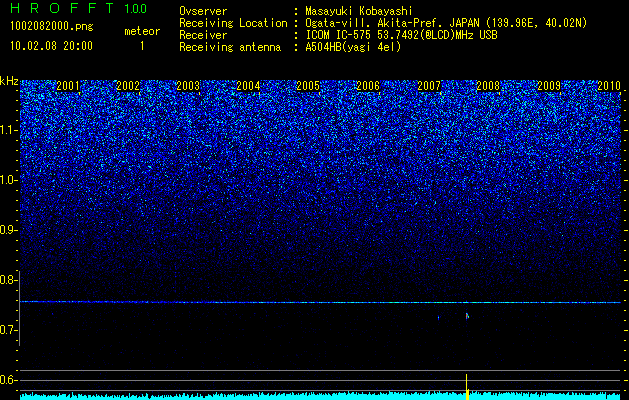Click the 'Receiving antenna' label
This screenshot has width=629, height=400.
pyautogui.click(x=230, y=47)
